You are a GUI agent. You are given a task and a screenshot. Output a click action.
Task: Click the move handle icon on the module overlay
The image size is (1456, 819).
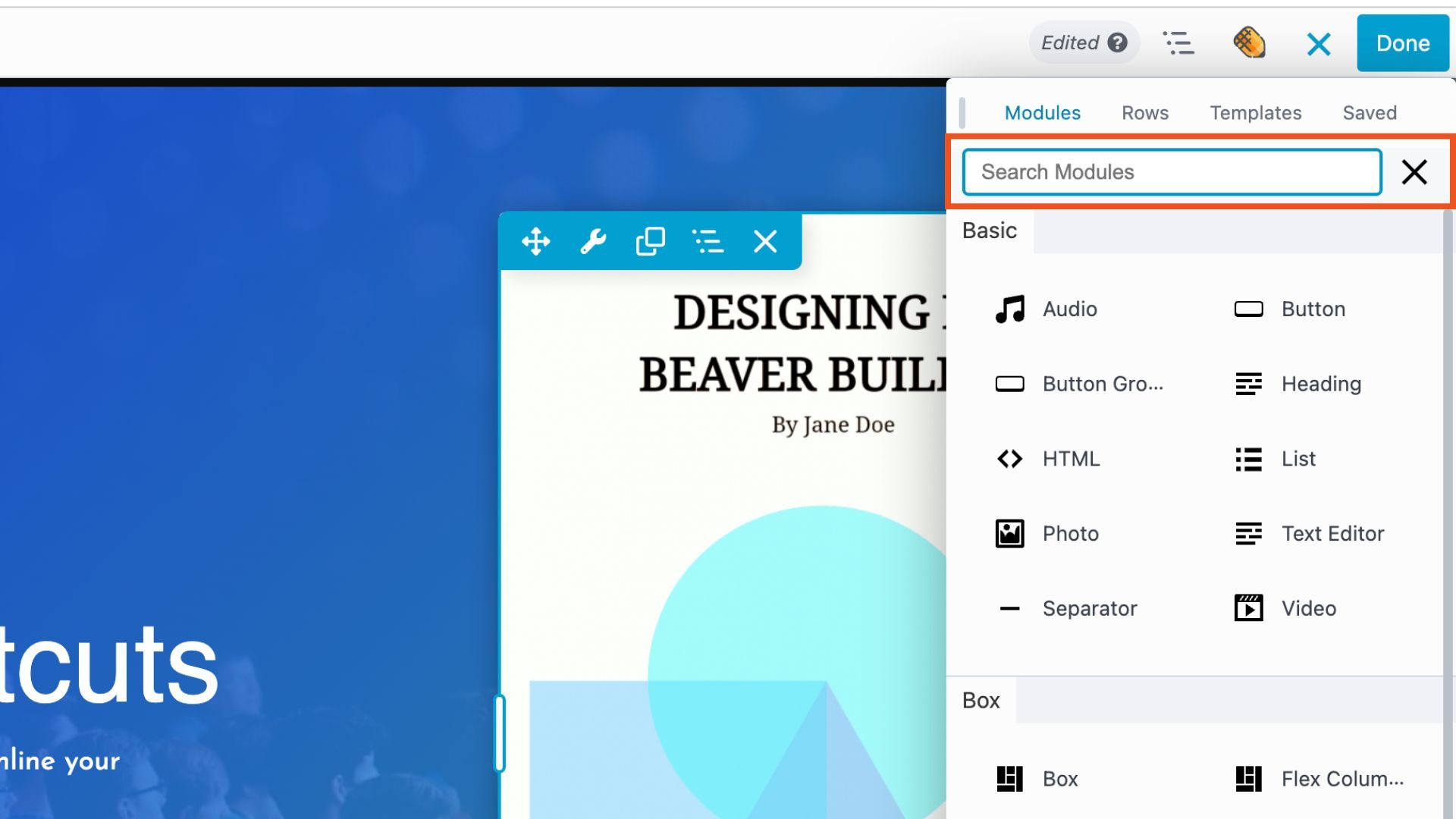535,242
